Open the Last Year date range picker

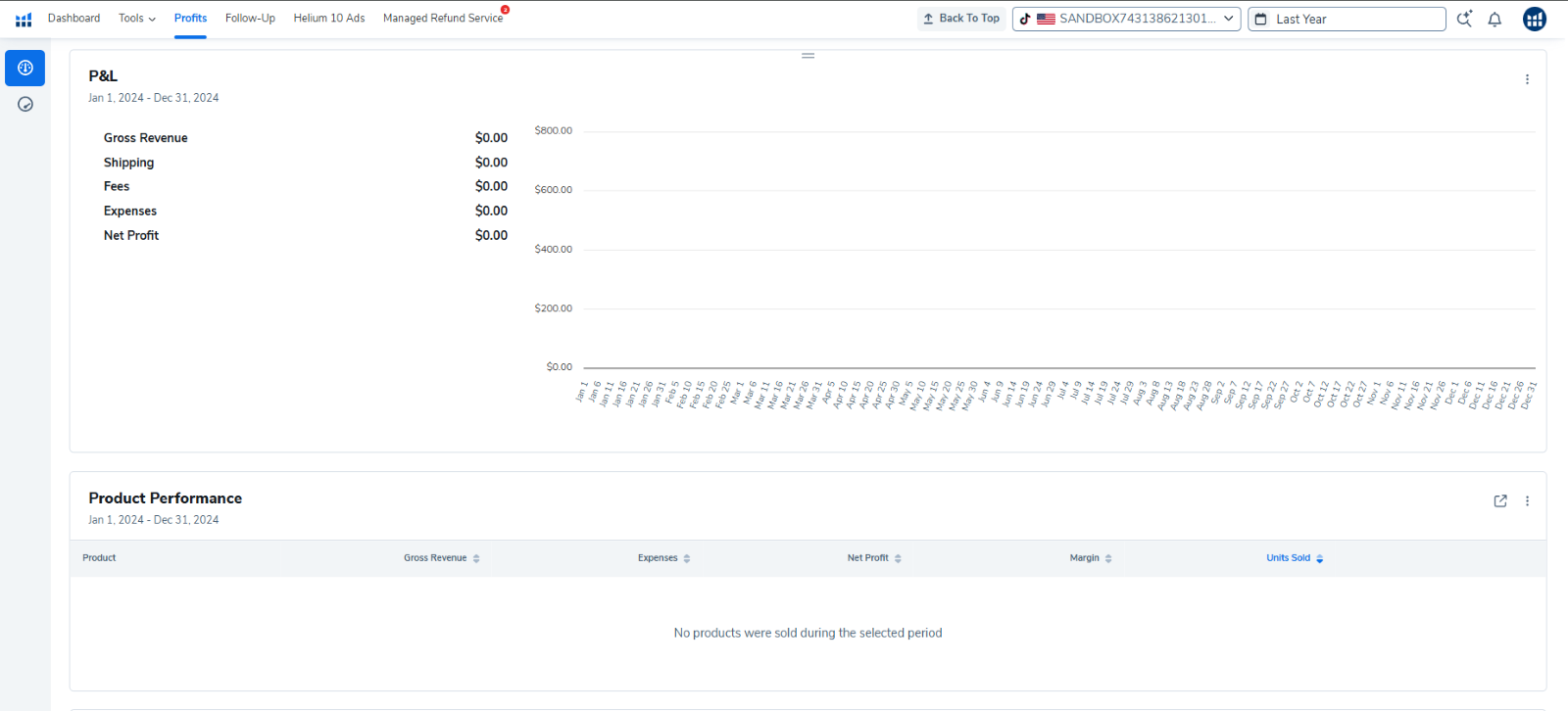[1346, 19]
